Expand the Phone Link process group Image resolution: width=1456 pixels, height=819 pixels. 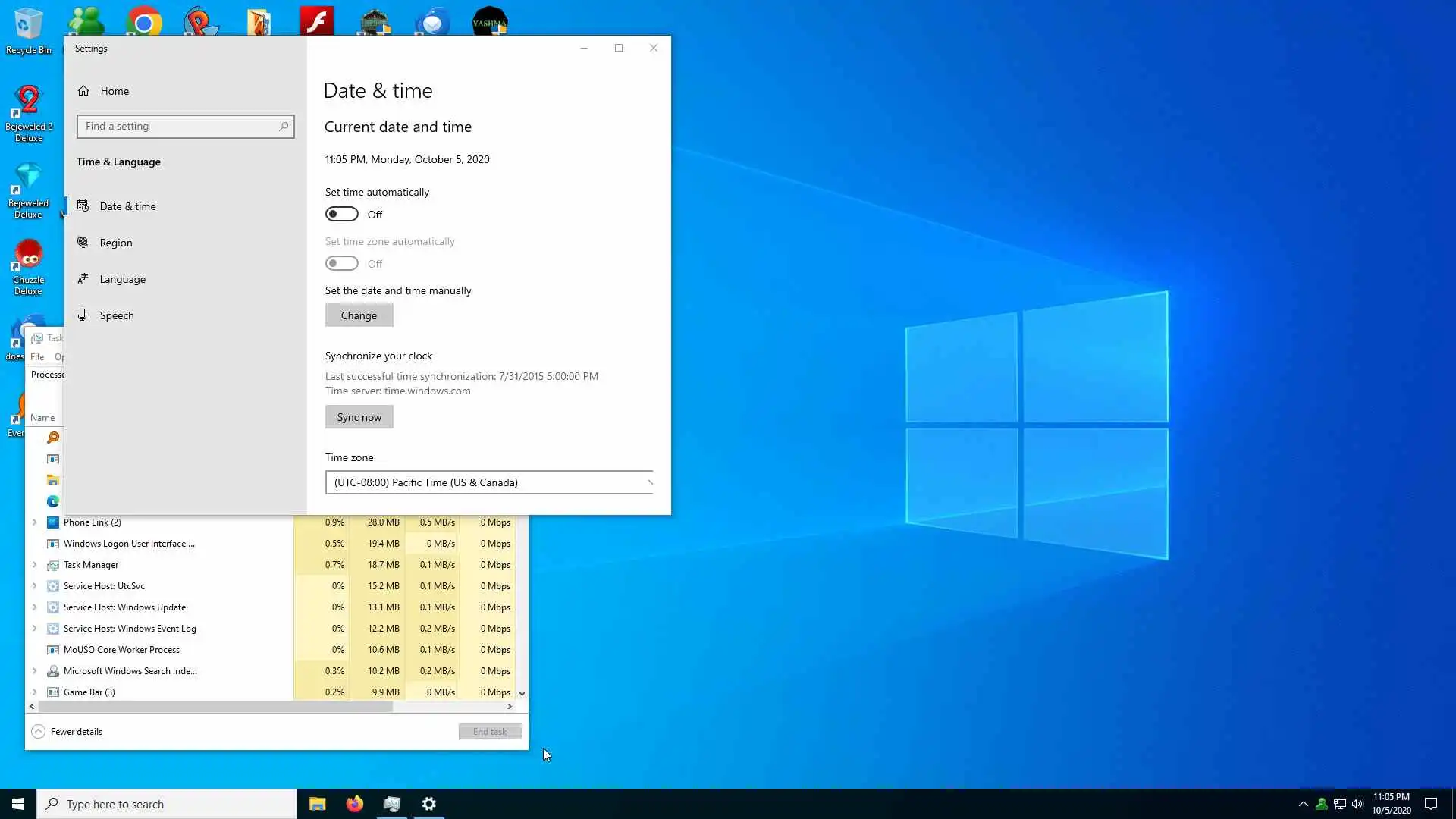pos(34,522)
